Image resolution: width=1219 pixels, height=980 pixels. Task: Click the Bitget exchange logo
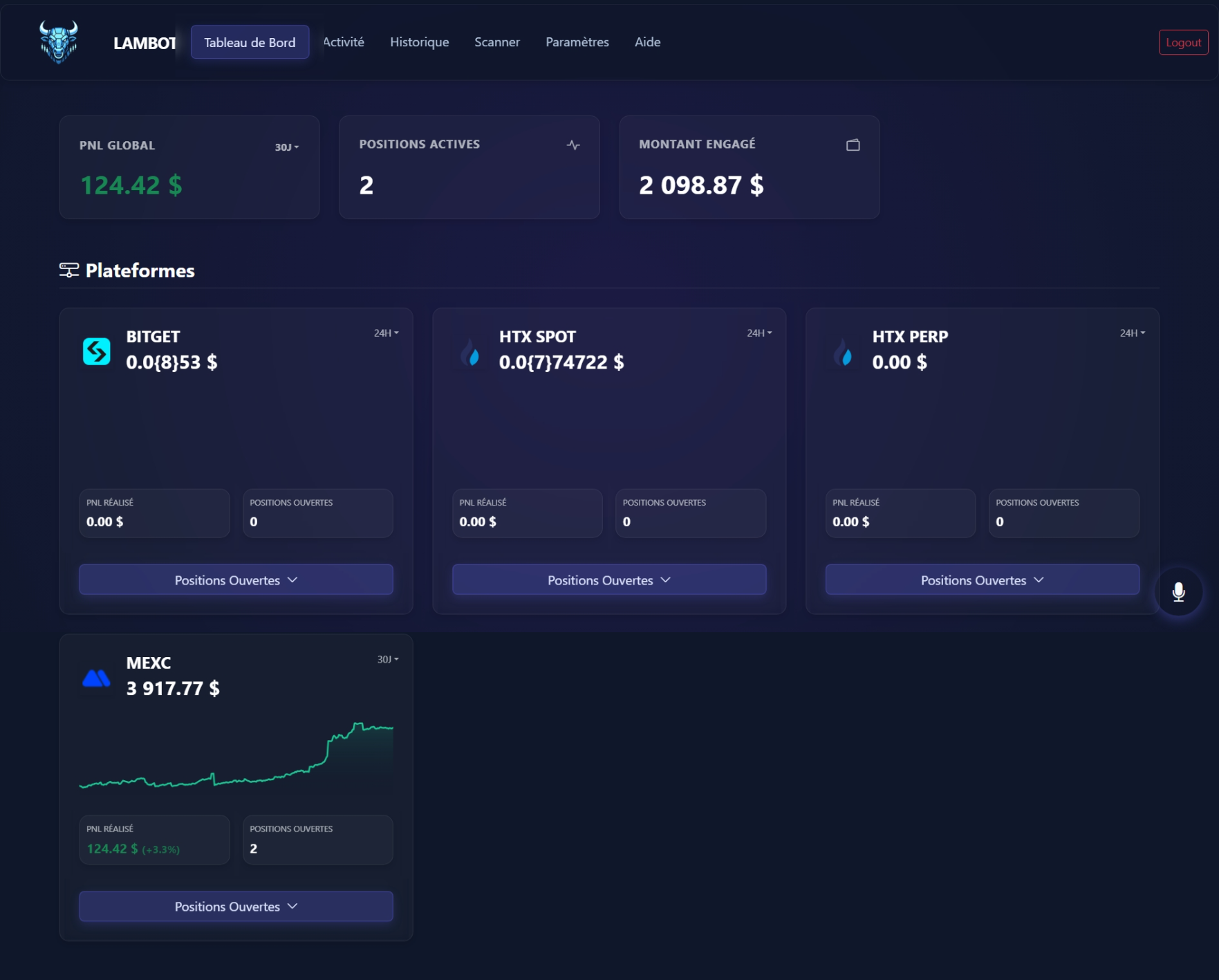click(97, 351)
